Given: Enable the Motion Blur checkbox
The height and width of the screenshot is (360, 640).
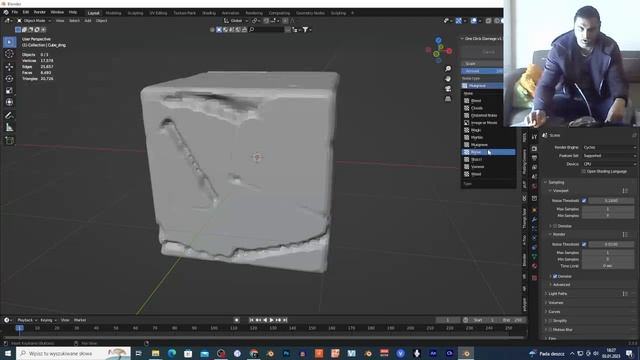Looking at the screenshot, I should tap(550, 330).
